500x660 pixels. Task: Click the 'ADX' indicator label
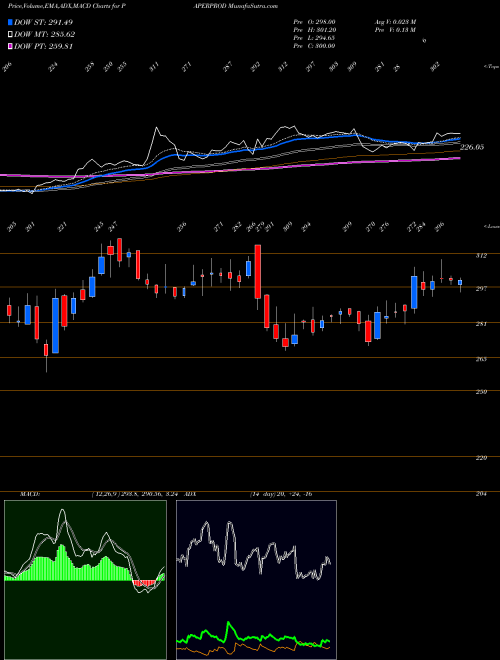[189, 494]
